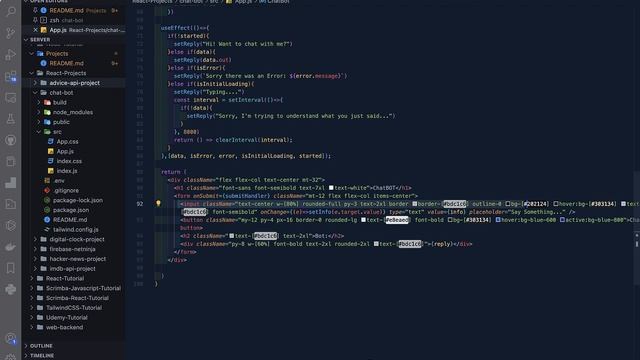640x360 pixels.
Task: Open the Extensions view
Action: pyautogui.click(x=11, y=76)
